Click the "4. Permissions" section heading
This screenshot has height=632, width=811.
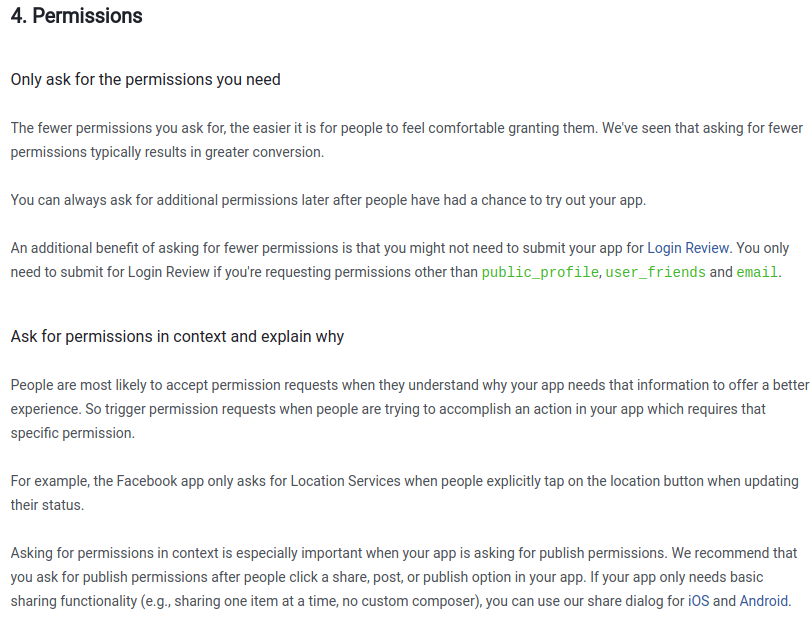click(x=77, y=16)
